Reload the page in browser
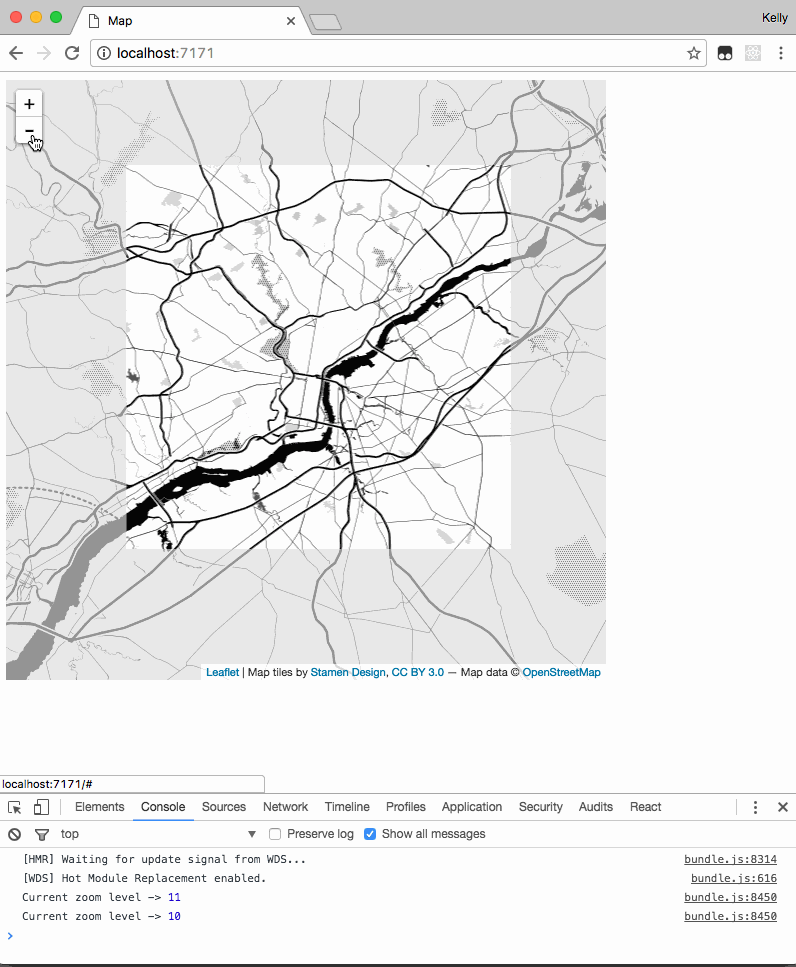 pyautogui.click(x=72, y=54)
